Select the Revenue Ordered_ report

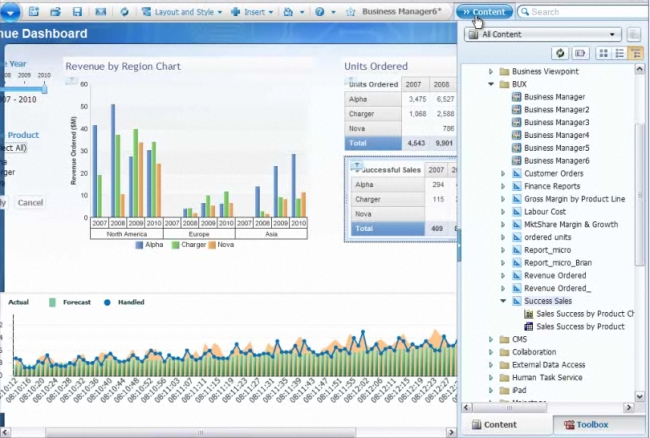pyautogui.click(x=558, y=288)
